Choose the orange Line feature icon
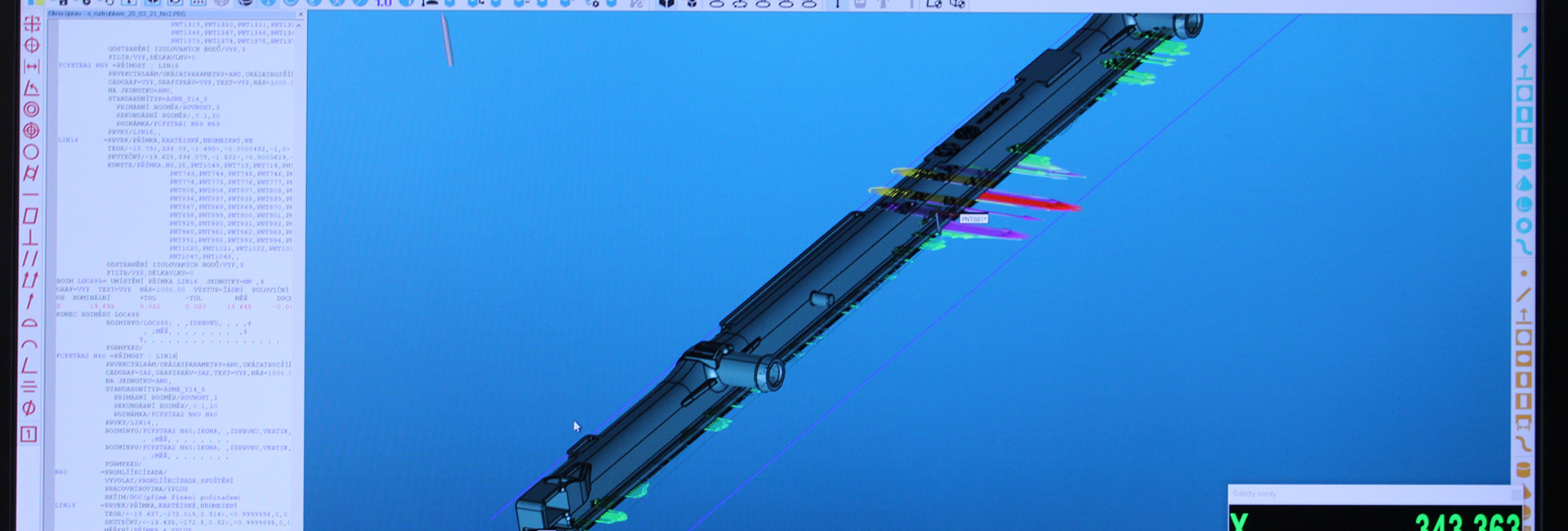This screenshot has width=1568, height=531. pos(1524,295)
